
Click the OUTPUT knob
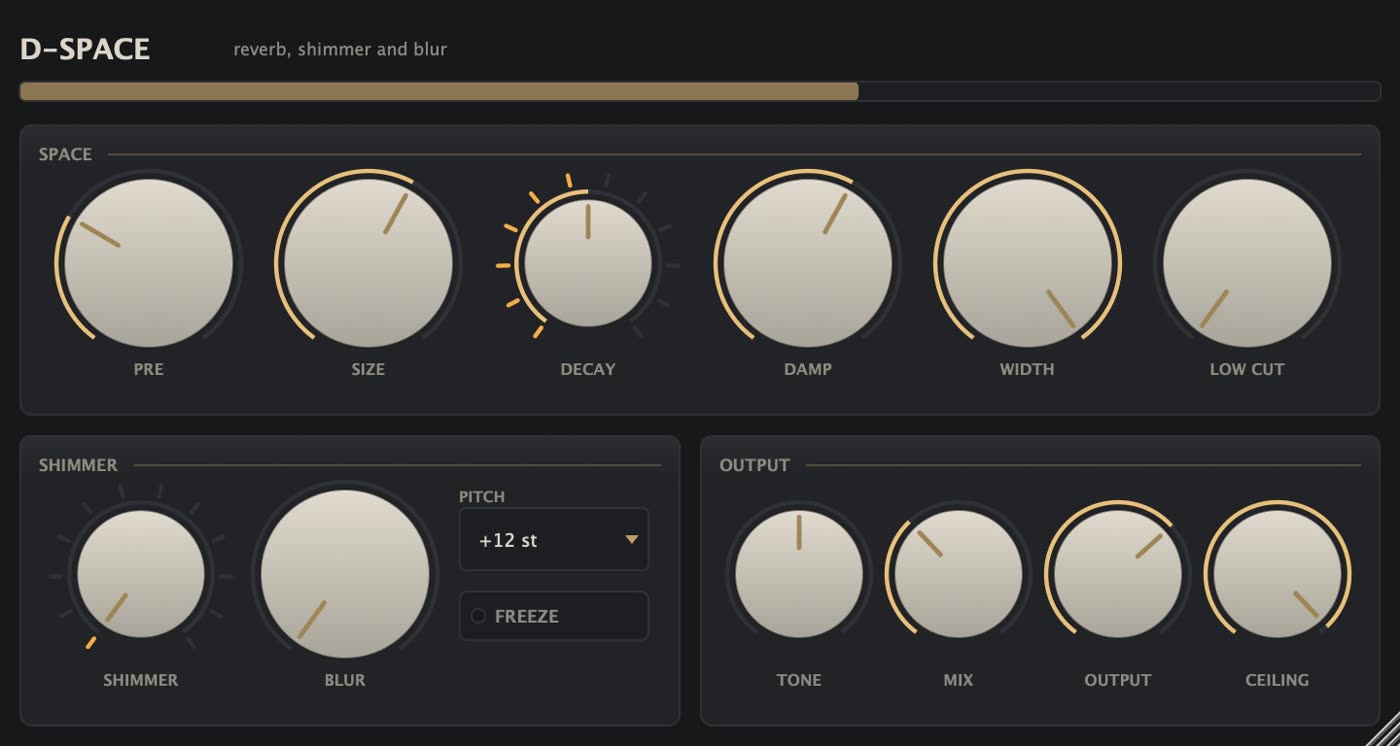pos(1118,574)
